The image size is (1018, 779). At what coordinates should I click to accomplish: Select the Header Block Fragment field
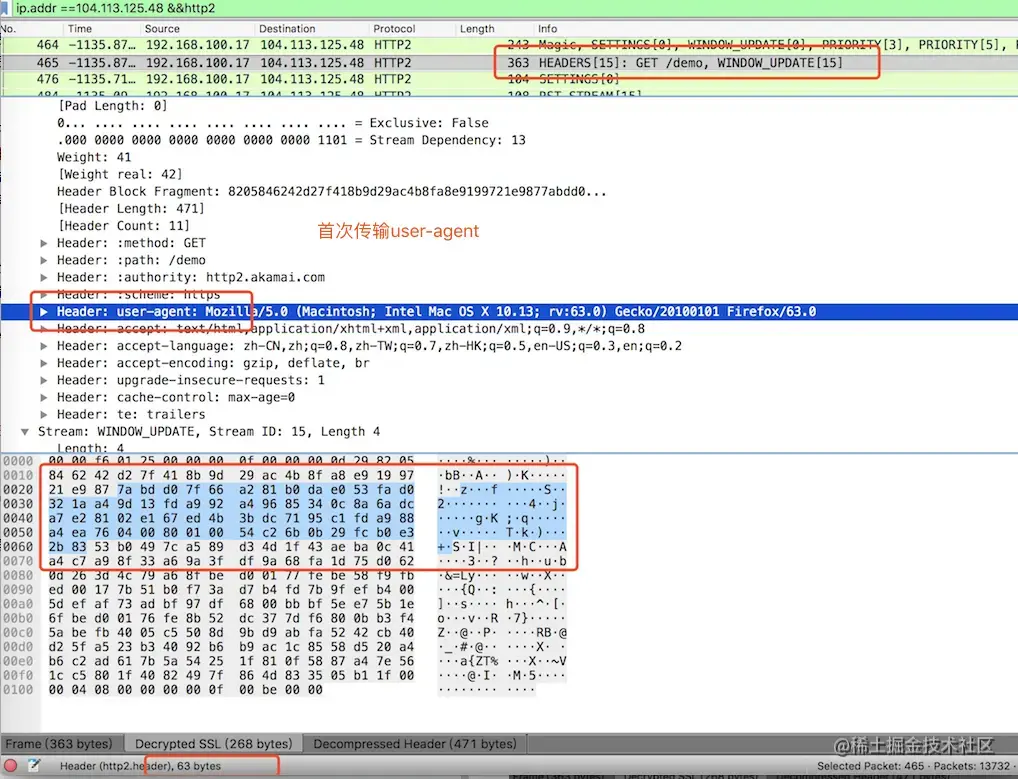pos(332,192)
